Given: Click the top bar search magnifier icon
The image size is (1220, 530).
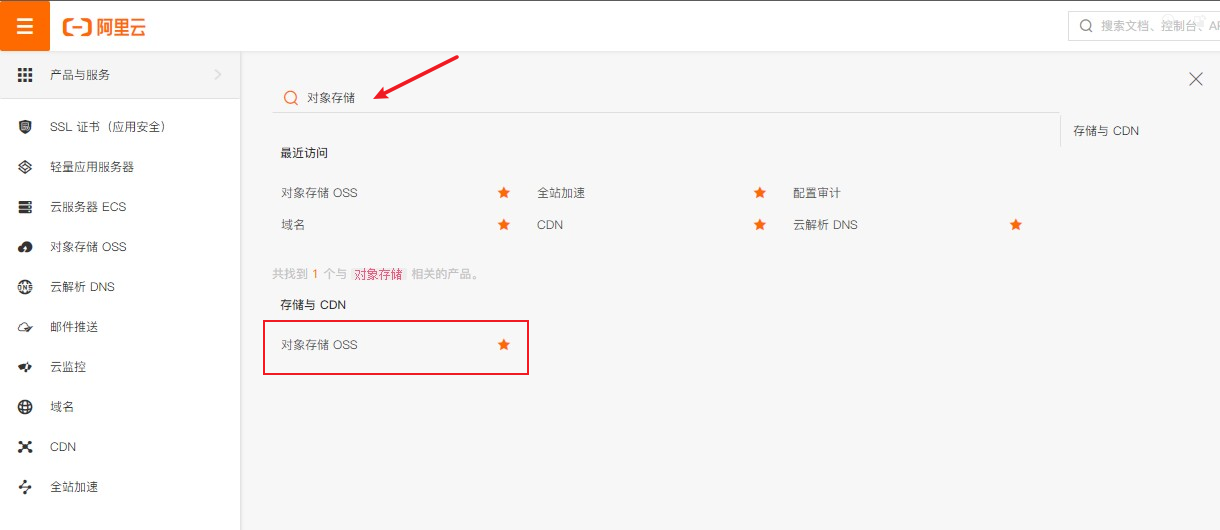Looking at the screenshot, I should (1086, 26).
